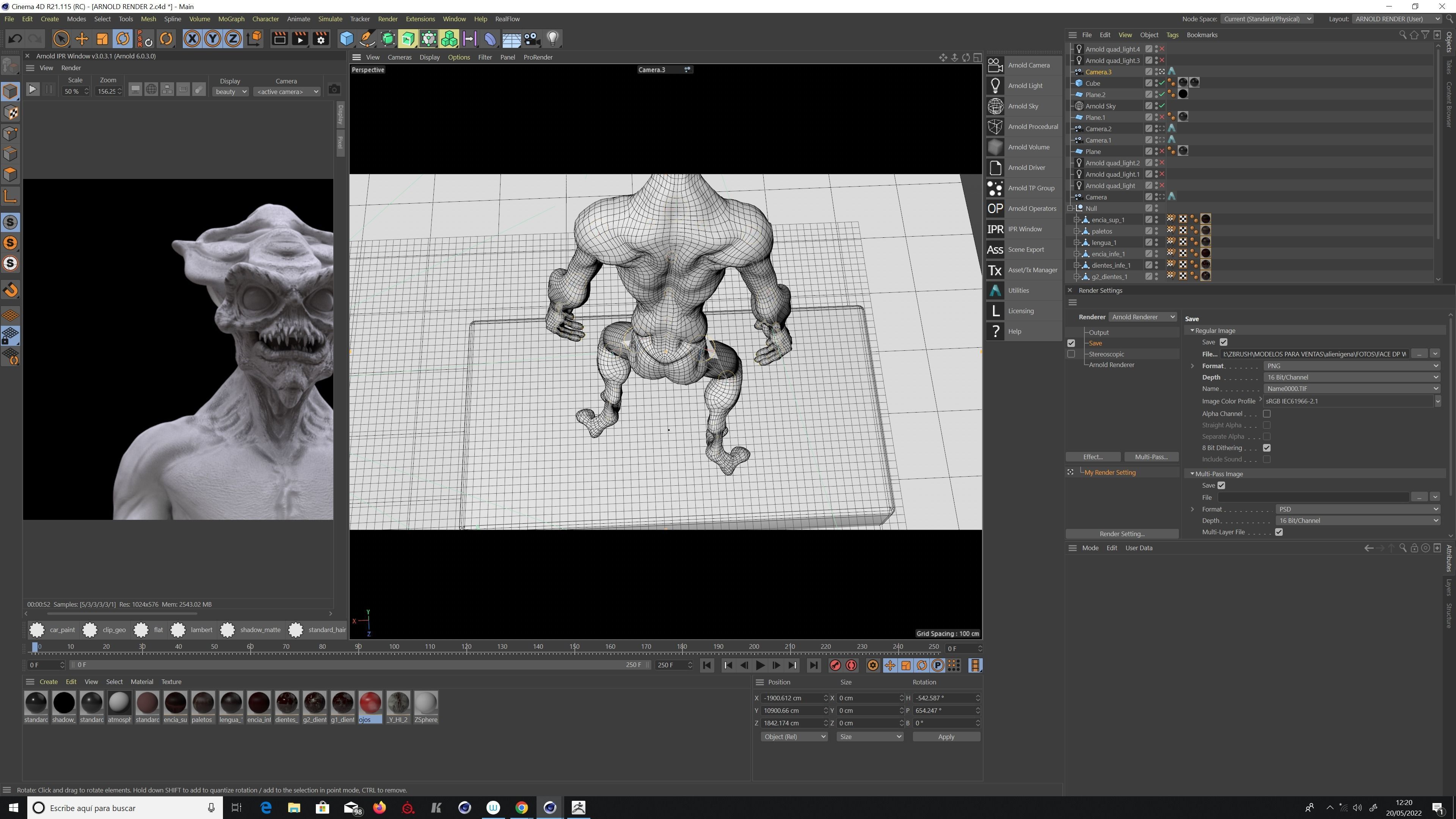
Task: Click Position X value field
Action: (x=792, y=698)
